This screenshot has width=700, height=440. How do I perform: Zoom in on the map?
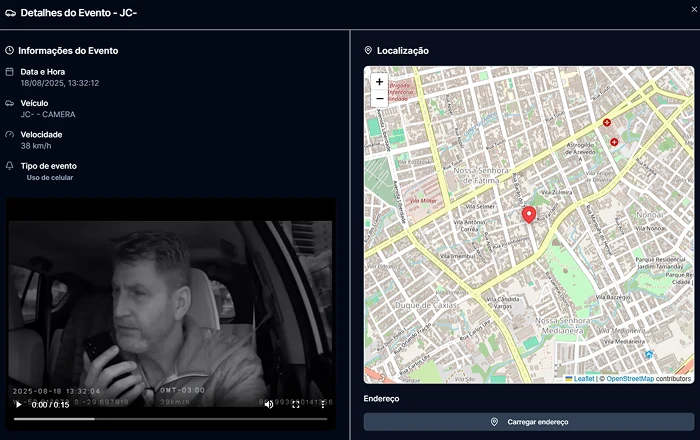coord(379,82)
